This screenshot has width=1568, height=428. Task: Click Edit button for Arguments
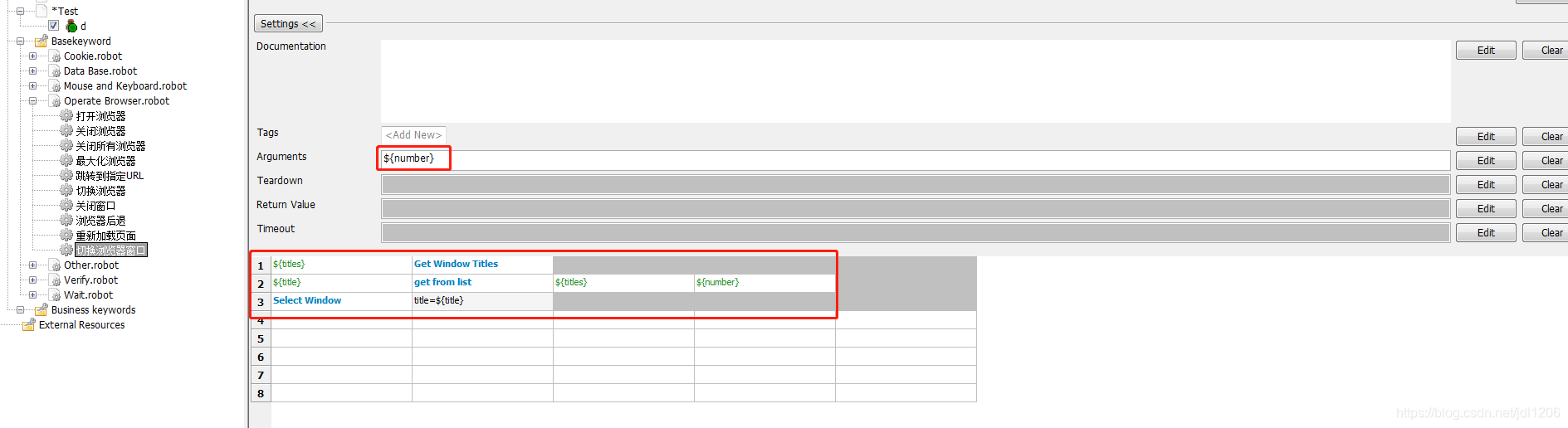click(x=1486, y=161)
